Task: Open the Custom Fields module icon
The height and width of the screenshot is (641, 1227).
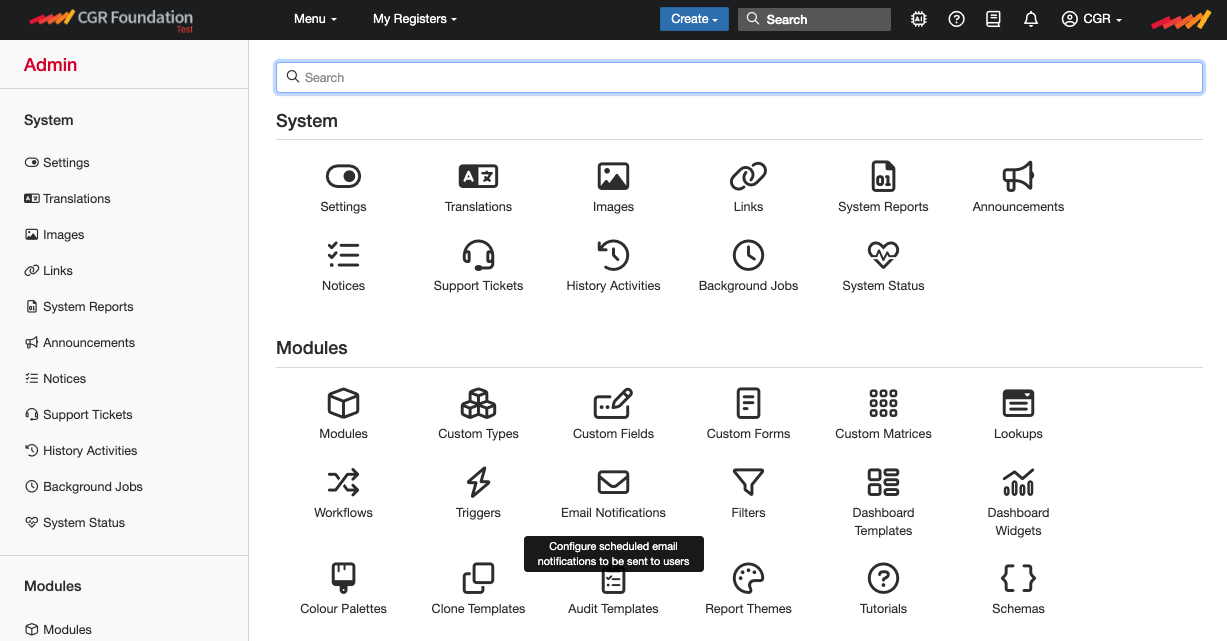Action: pos(613,404)
